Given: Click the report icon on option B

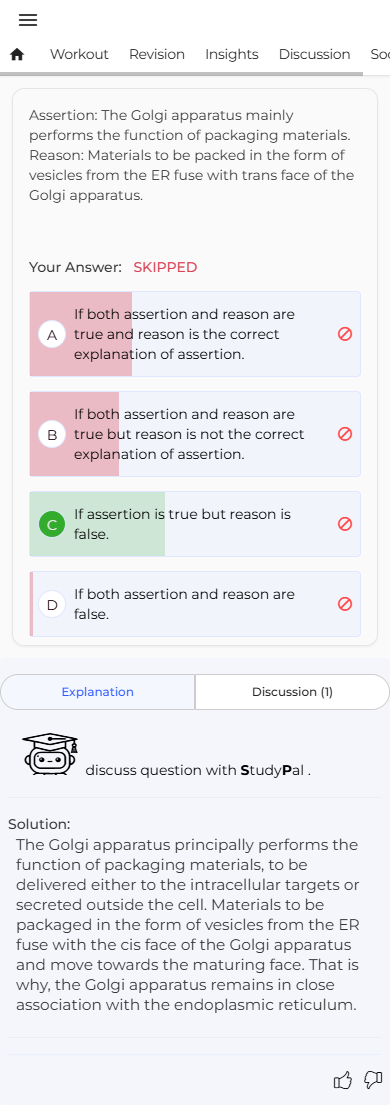Looking at the screenshot, I should pyautogui.click(x=345, y=434).
